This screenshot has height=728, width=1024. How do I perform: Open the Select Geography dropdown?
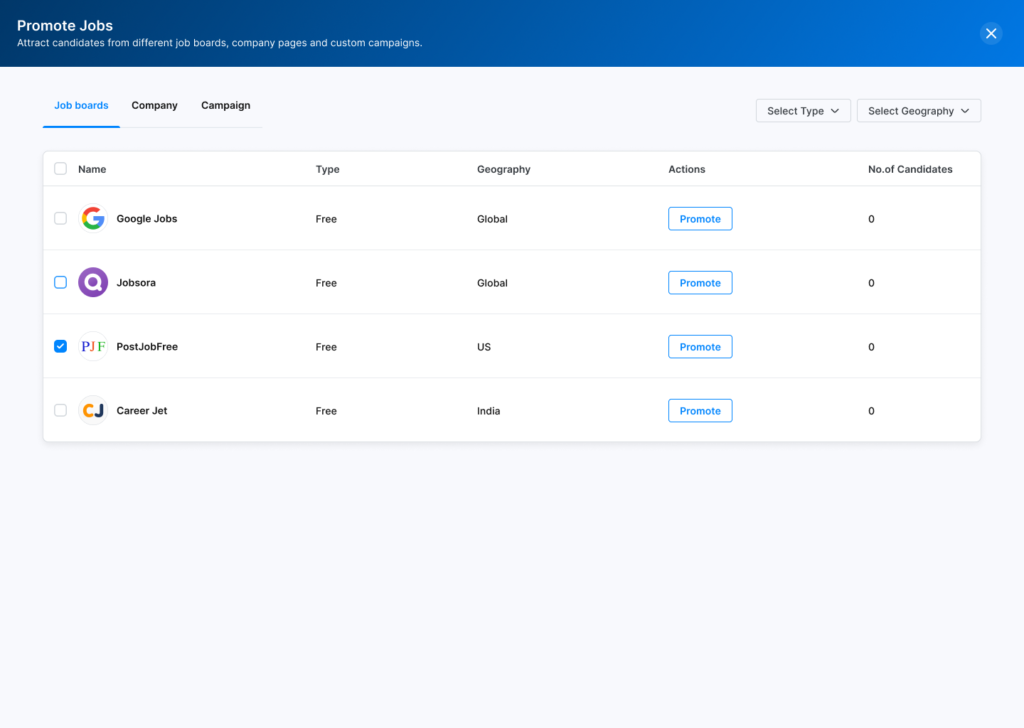tap(918, 110)
